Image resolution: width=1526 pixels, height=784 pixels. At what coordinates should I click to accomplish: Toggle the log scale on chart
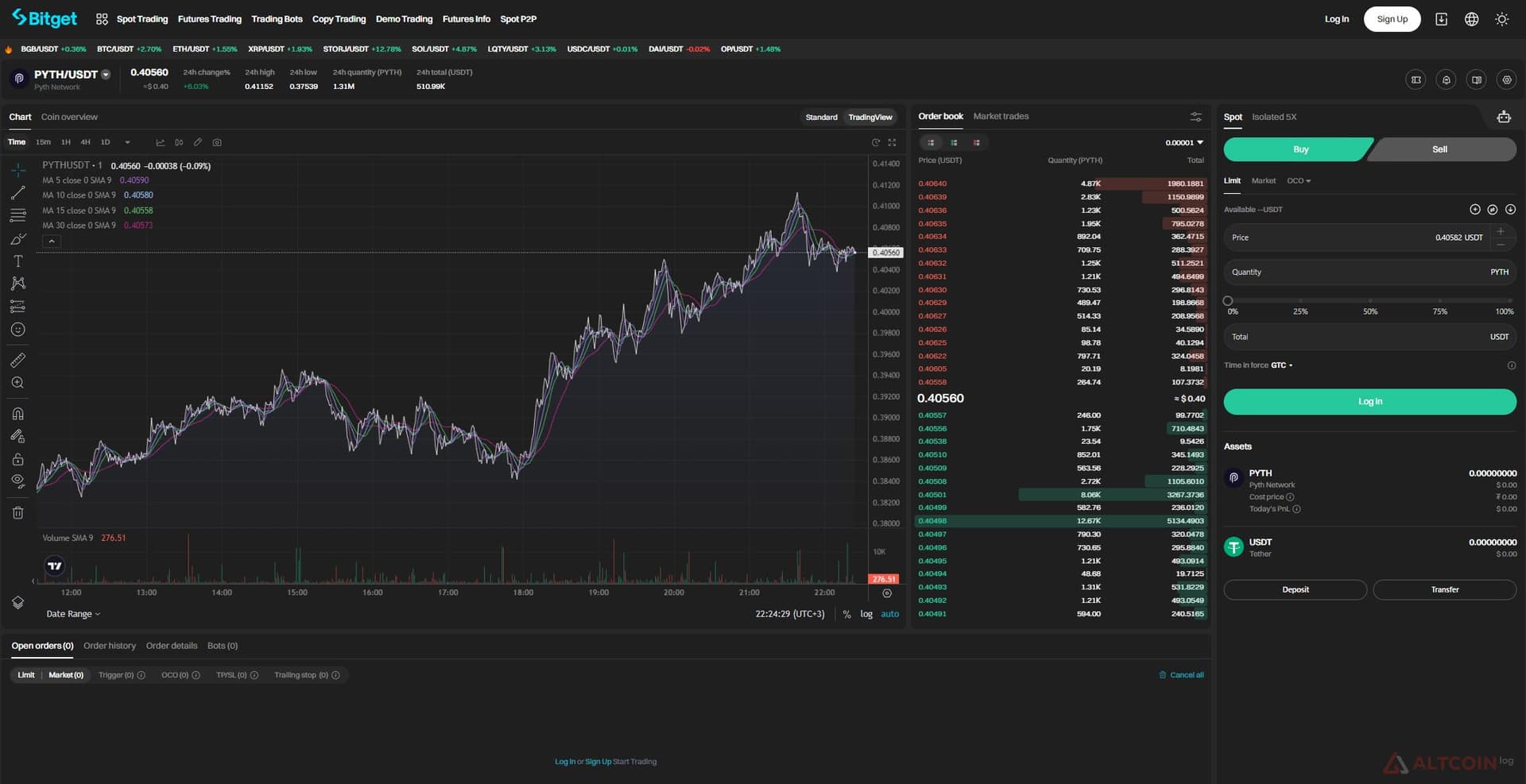(x=866, y=614)
